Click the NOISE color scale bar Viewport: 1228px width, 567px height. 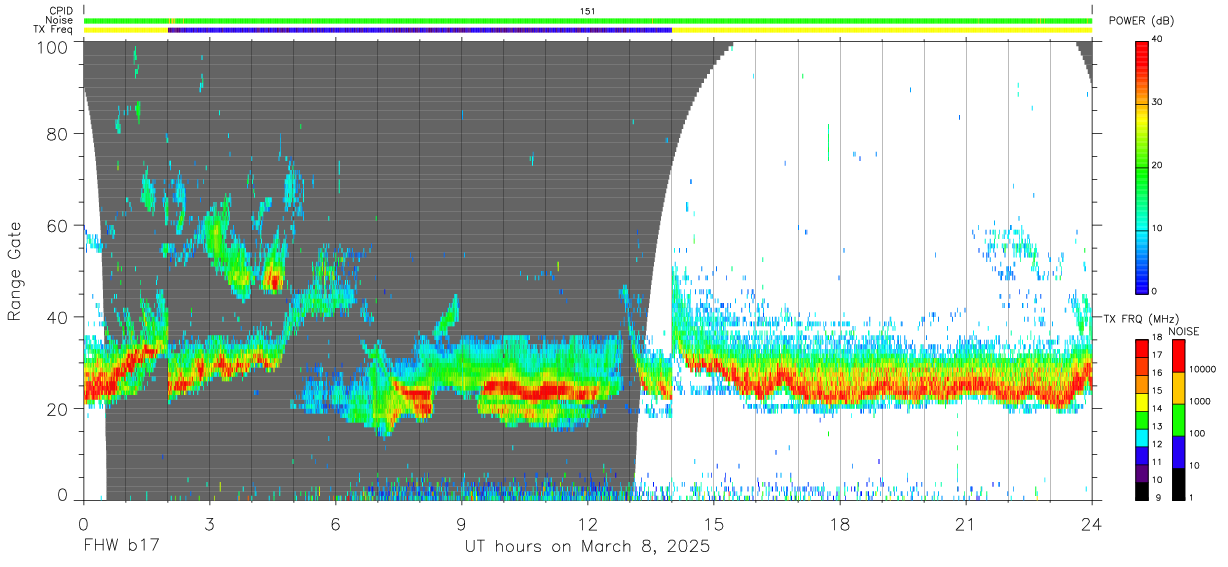click(1177, 418)
